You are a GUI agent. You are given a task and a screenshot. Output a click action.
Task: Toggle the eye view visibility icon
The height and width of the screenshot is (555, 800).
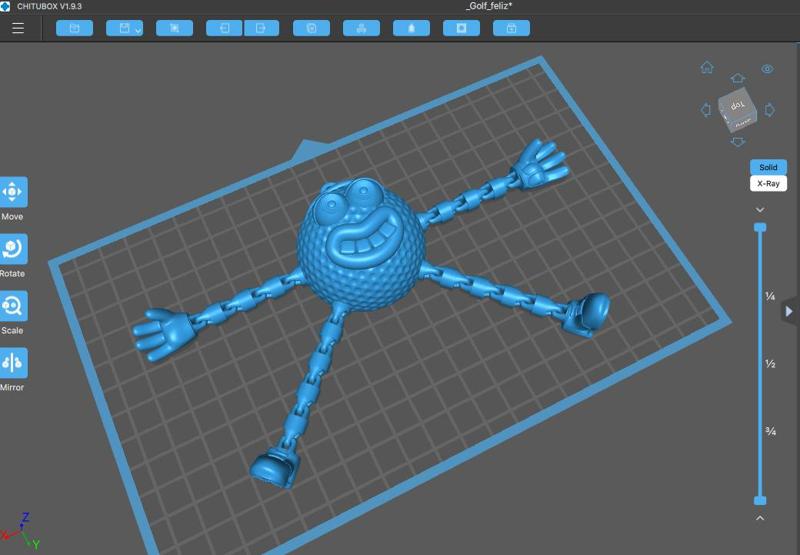[767, 69]
